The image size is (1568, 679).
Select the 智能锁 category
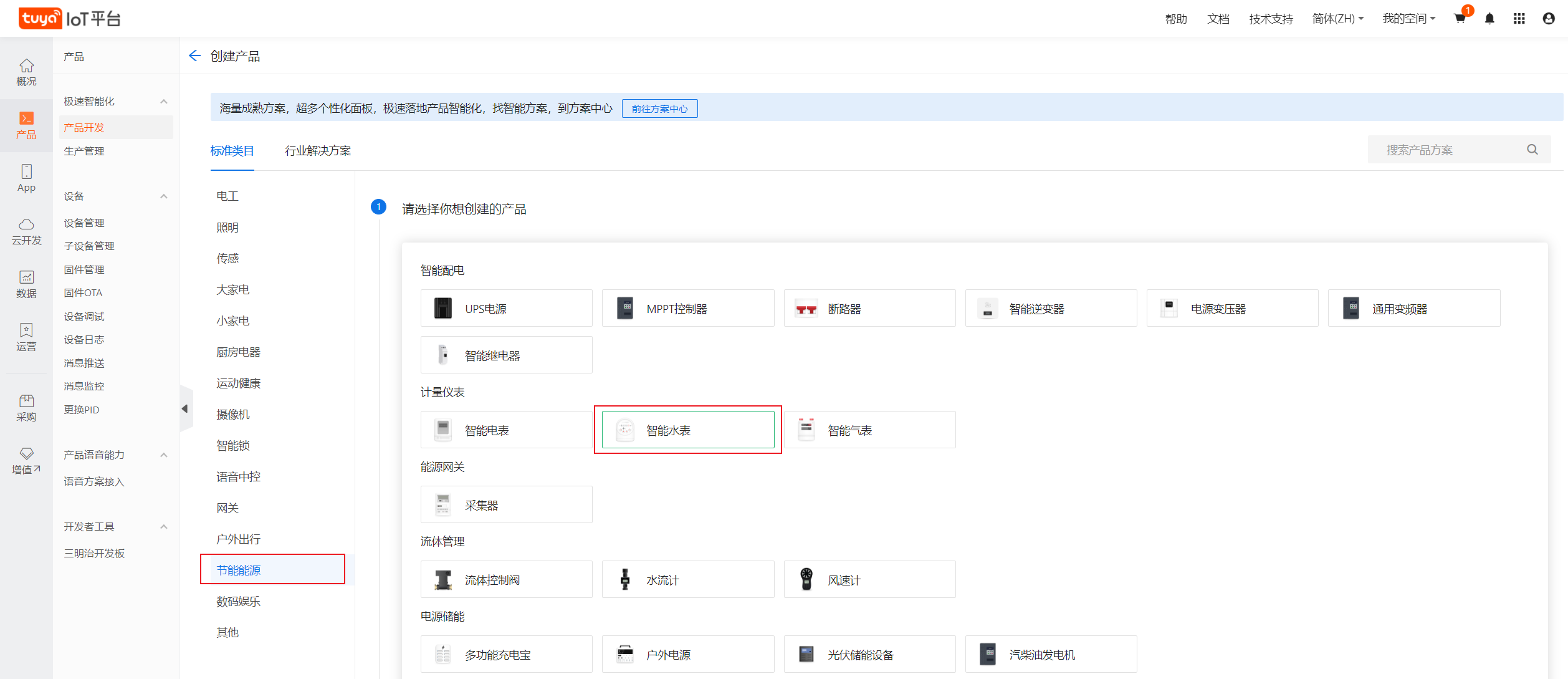(233, 445)
